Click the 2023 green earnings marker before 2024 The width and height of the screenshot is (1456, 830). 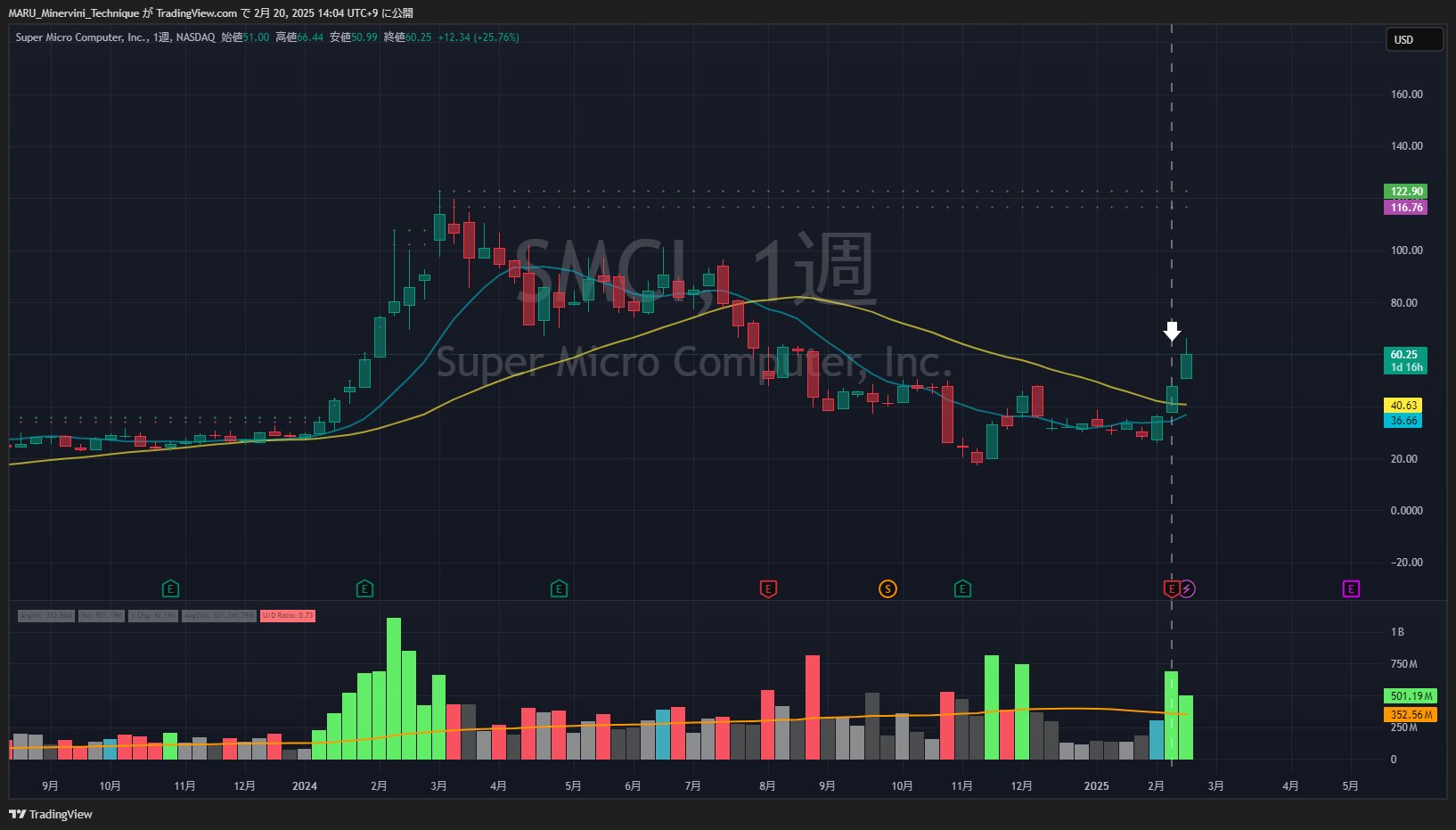pos(170,588)
